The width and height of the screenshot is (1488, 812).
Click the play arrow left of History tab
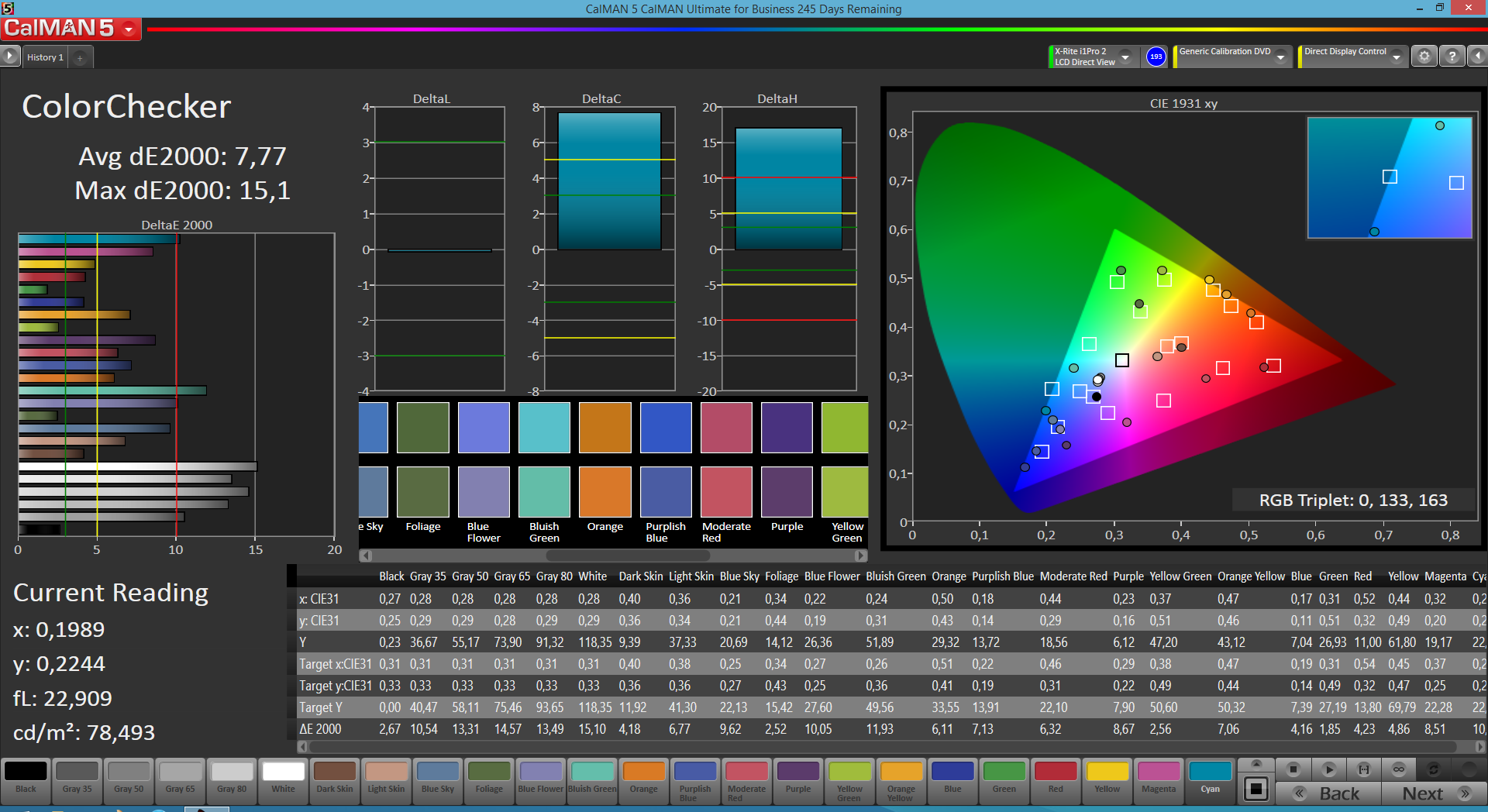point(9,57)
